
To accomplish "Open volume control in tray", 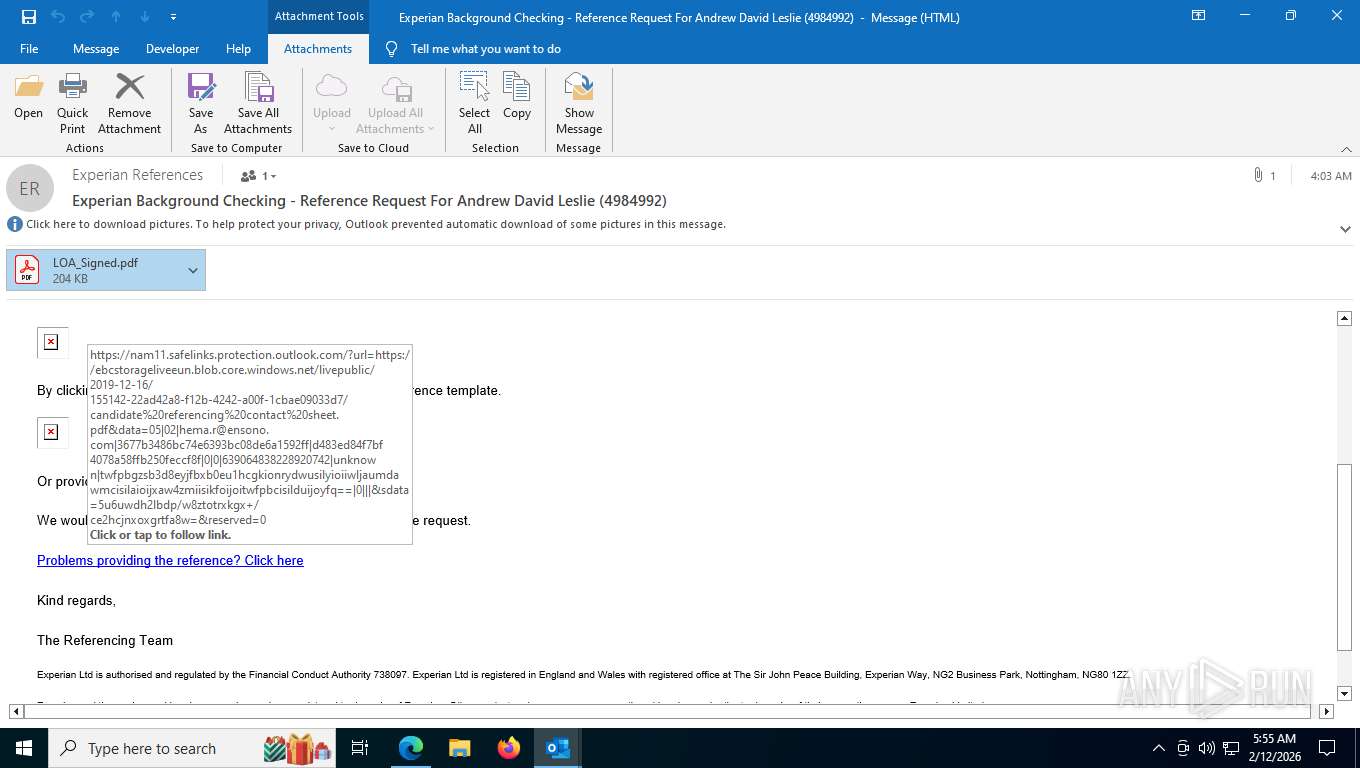I will click(1206, 748).
